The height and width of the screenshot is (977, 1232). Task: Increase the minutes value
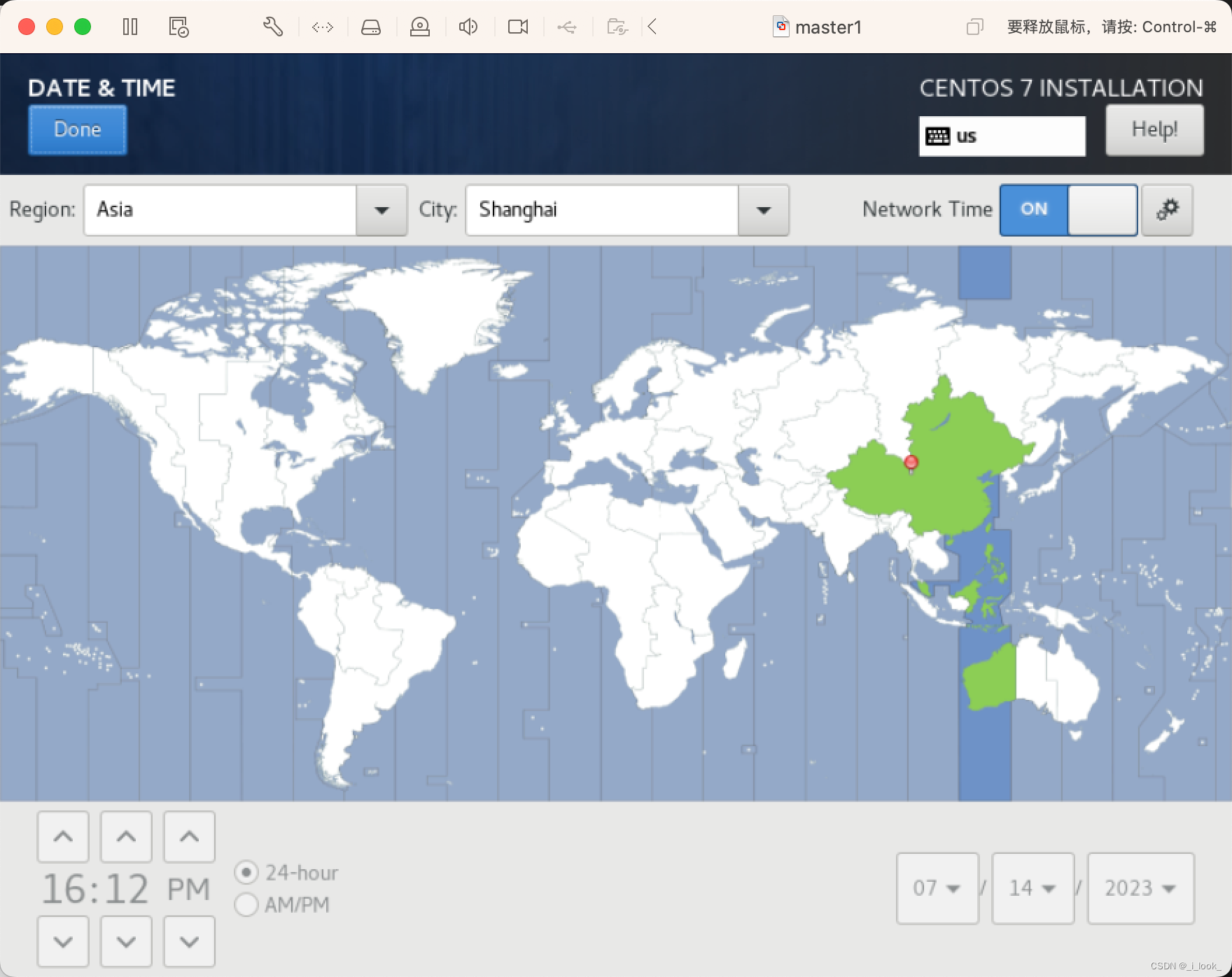point(126,836)
